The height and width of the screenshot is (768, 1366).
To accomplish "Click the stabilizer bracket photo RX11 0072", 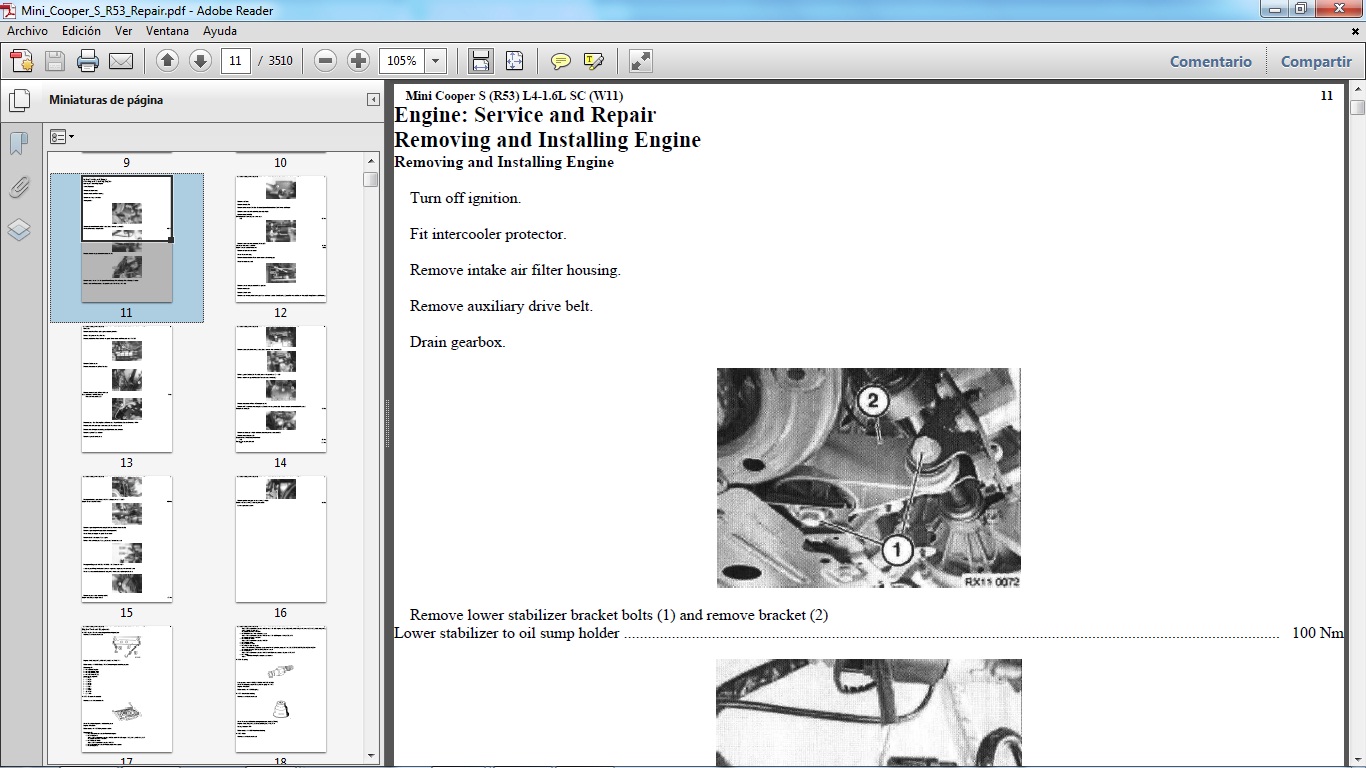I will coord(869,478).
